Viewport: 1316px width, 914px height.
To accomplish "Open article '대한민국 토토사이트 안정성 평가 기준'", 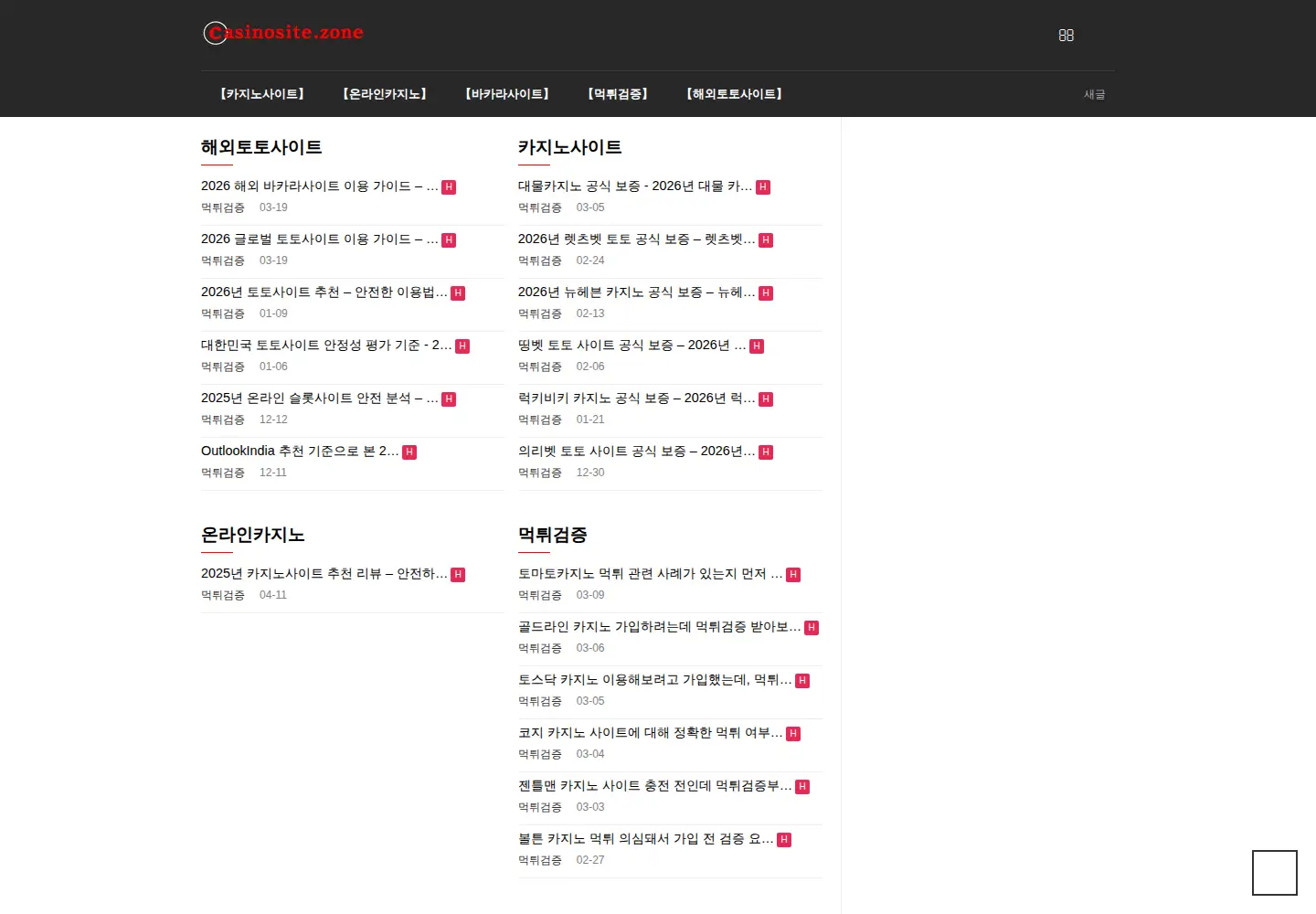I will pos(326,345).
